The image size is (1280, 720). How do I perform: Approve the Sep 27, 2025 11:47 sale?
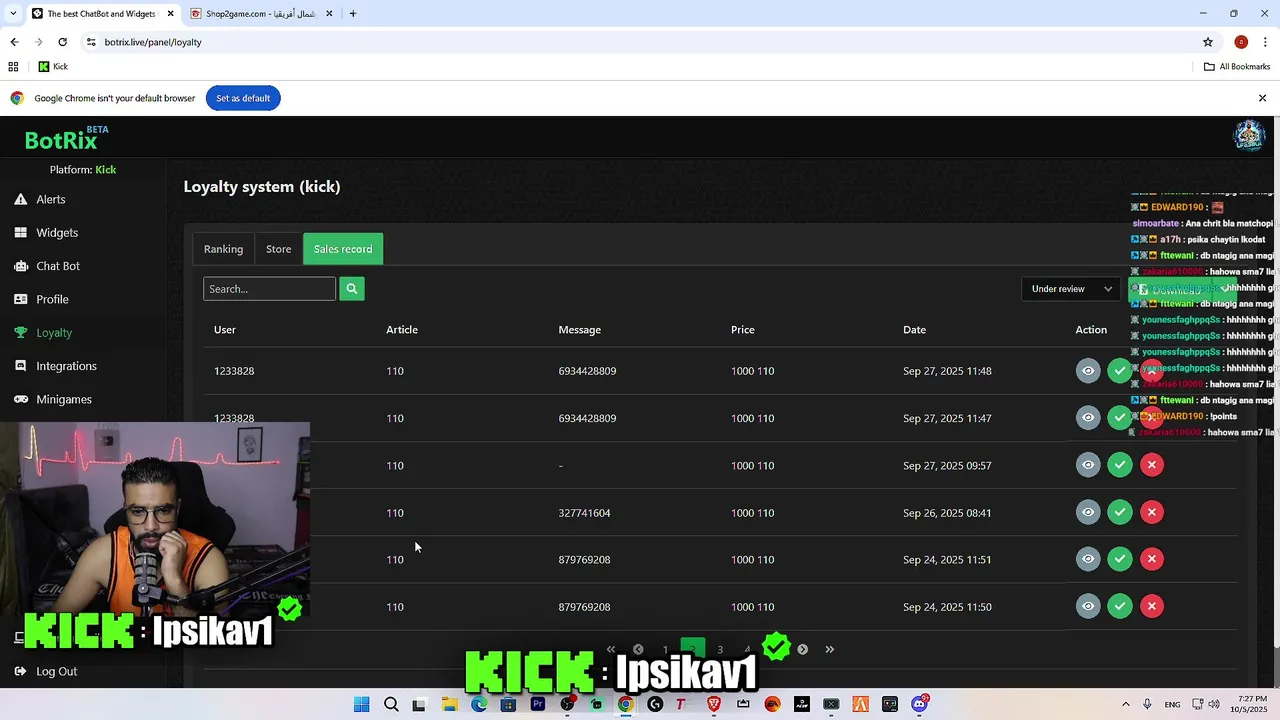1120,418
